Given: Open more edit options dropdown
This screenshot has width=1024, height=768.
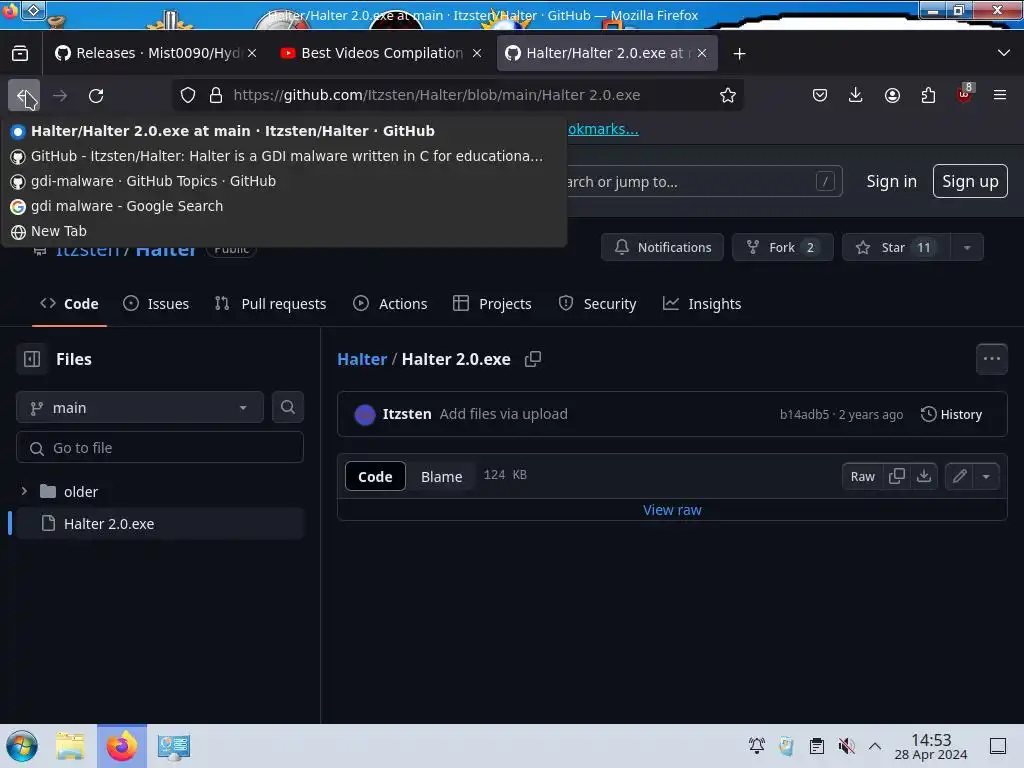Looking at the screenshot, I should pos(987,477).
